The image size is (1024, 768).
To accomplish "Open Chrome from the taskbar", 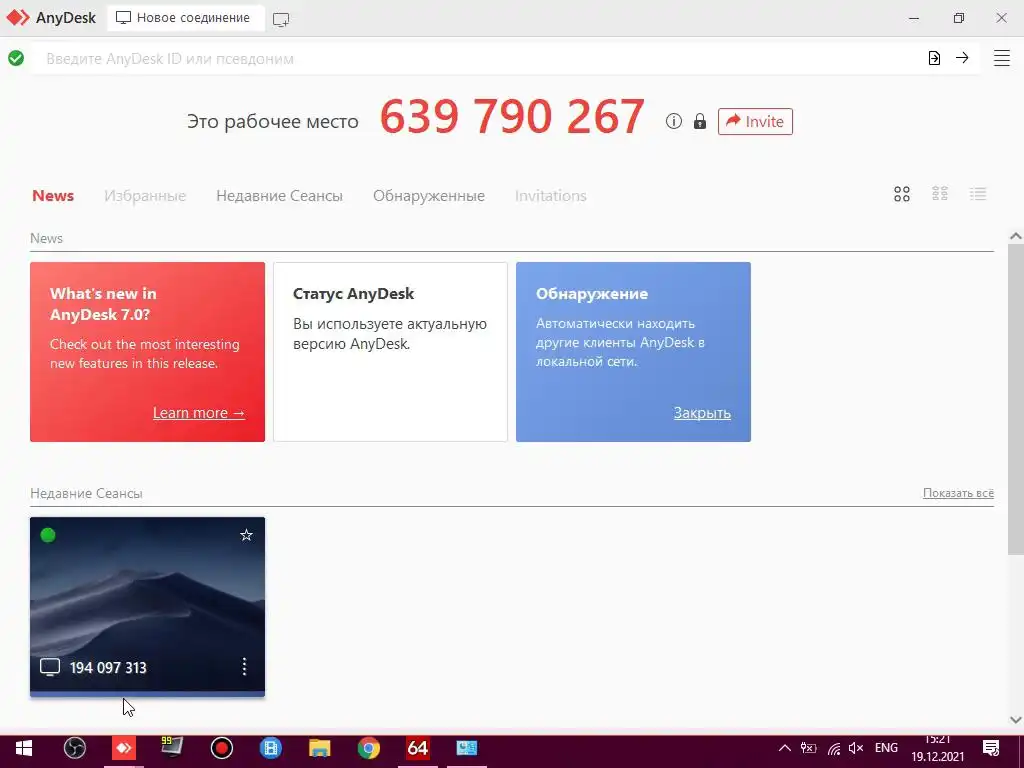I will [368, 748].
